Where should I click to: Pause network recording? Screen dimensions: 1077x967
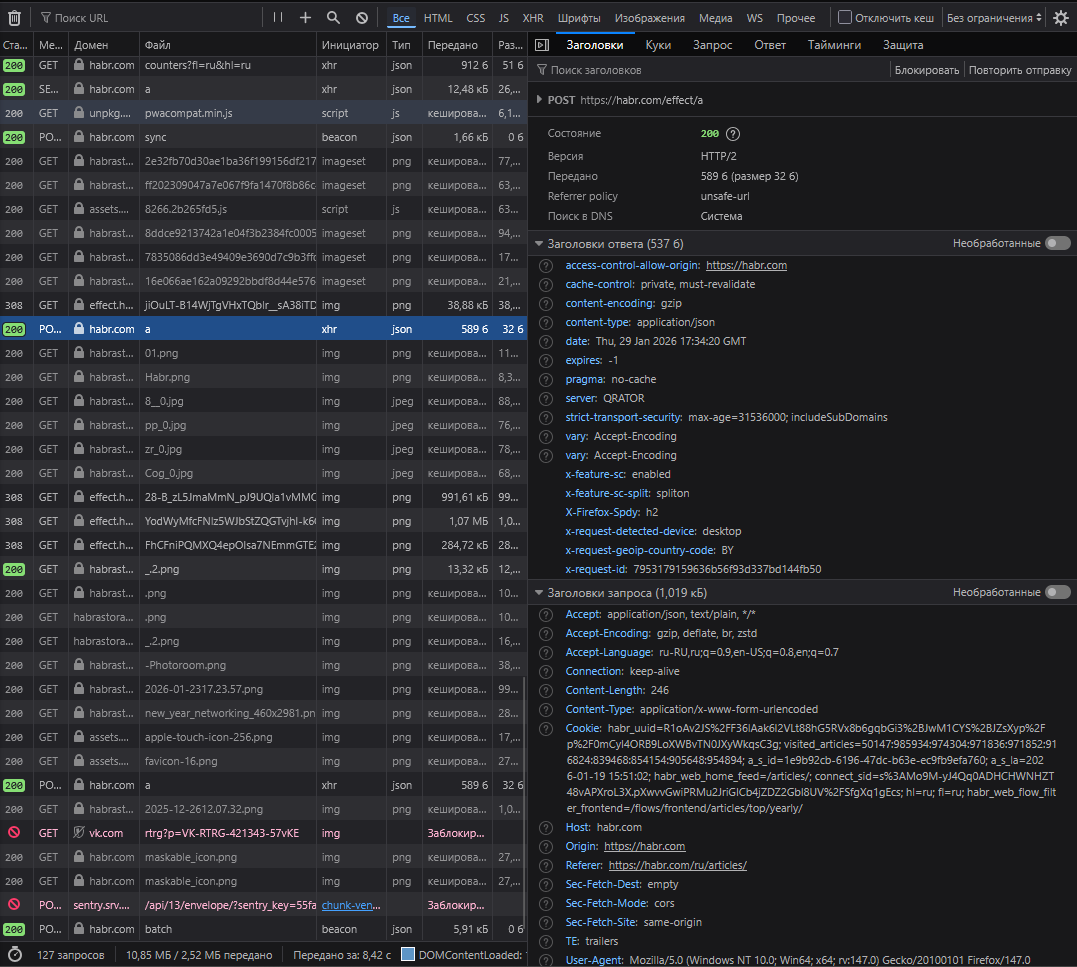(277, 17)
